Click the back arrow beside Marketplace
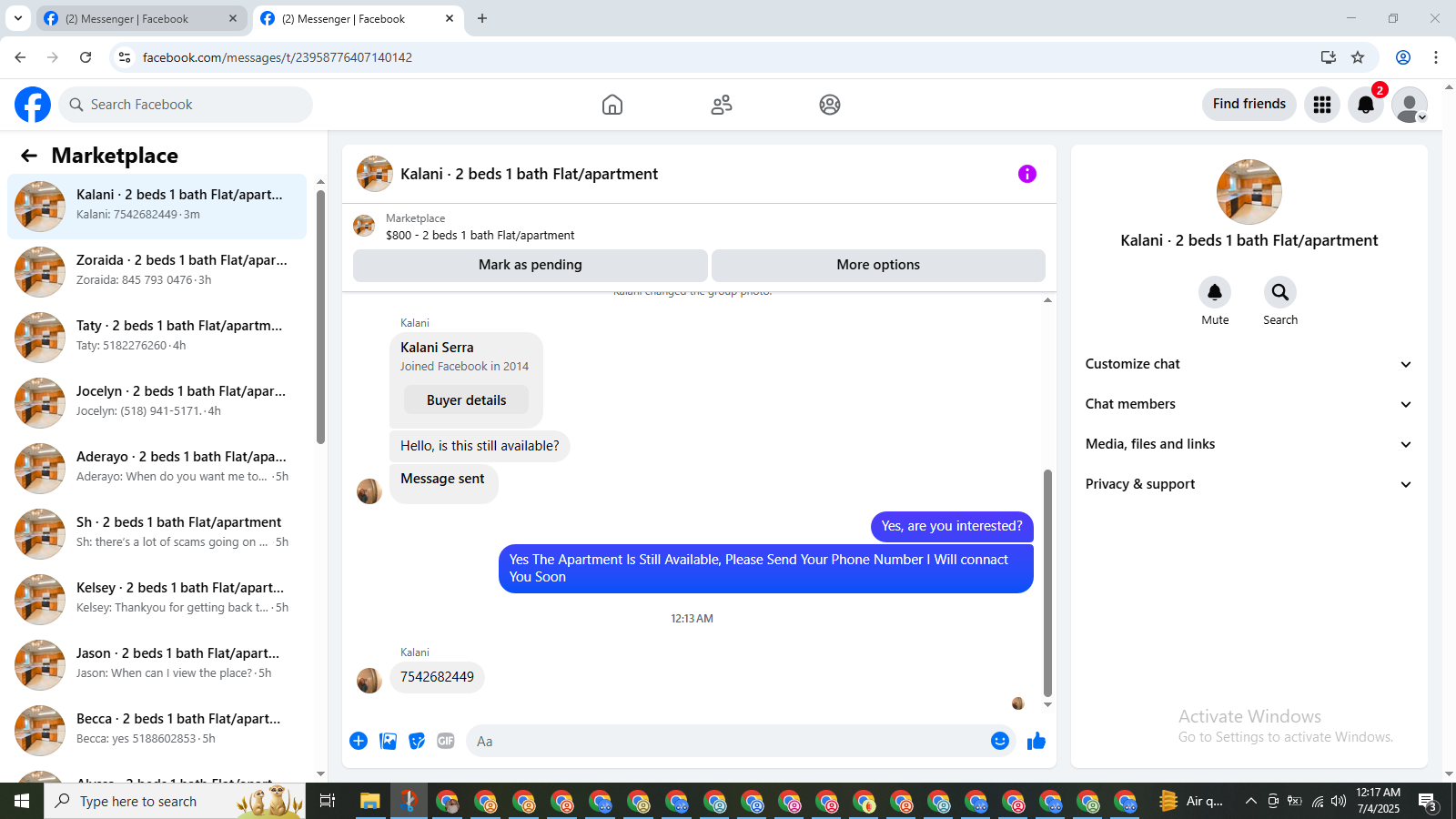1456x819 pixels. [x=29, y=156]
